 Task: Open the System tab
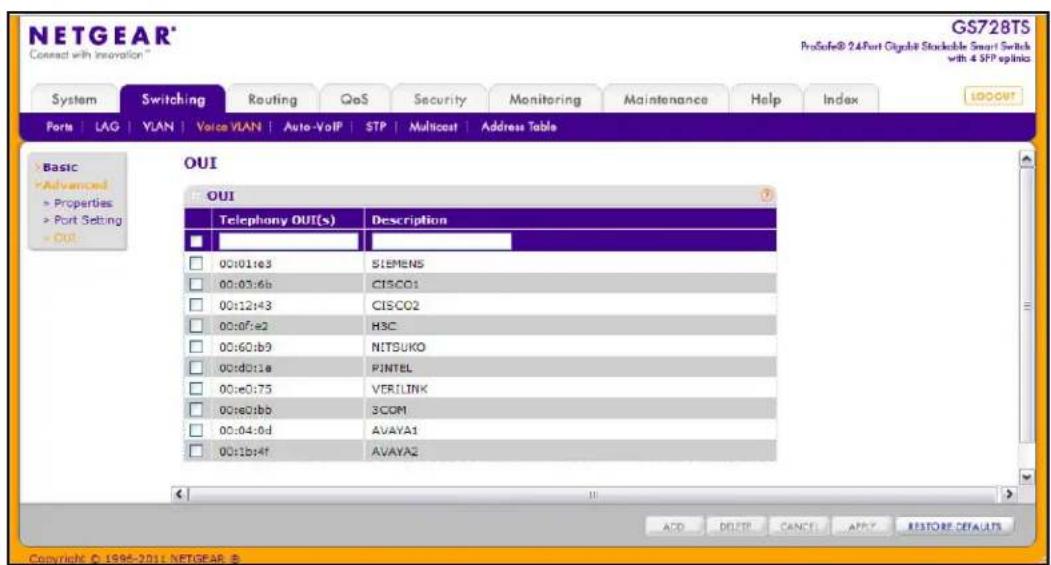pos(74,99)
